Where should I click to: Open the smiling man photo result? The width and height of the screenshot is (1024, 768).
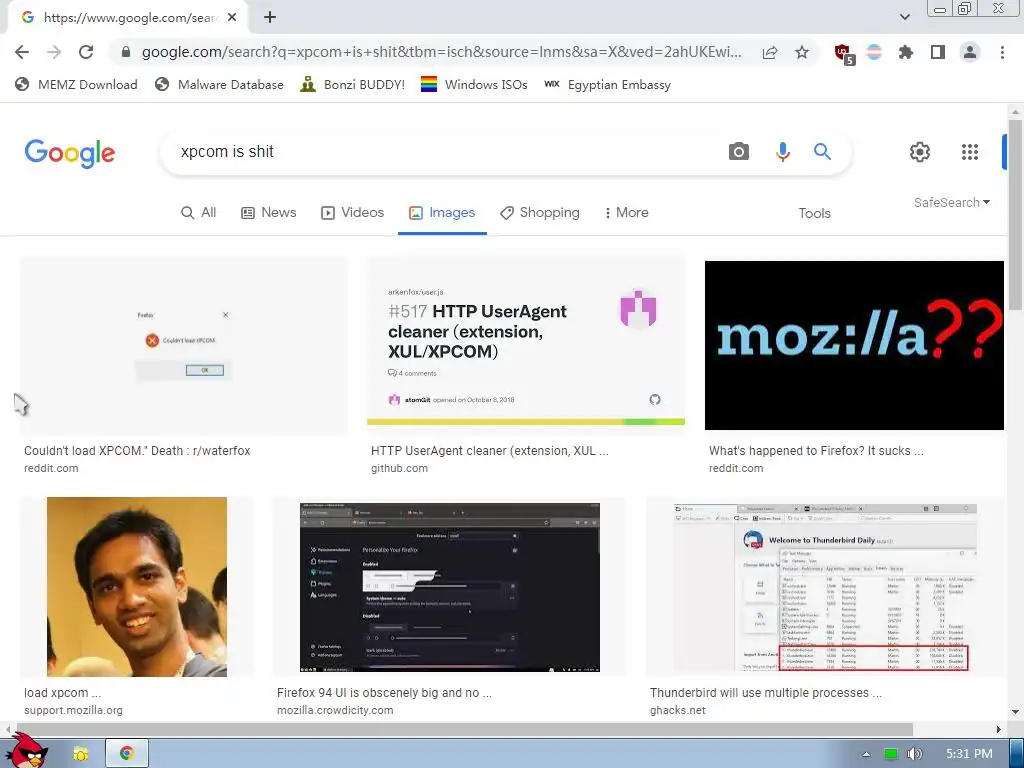coord(137,586)
